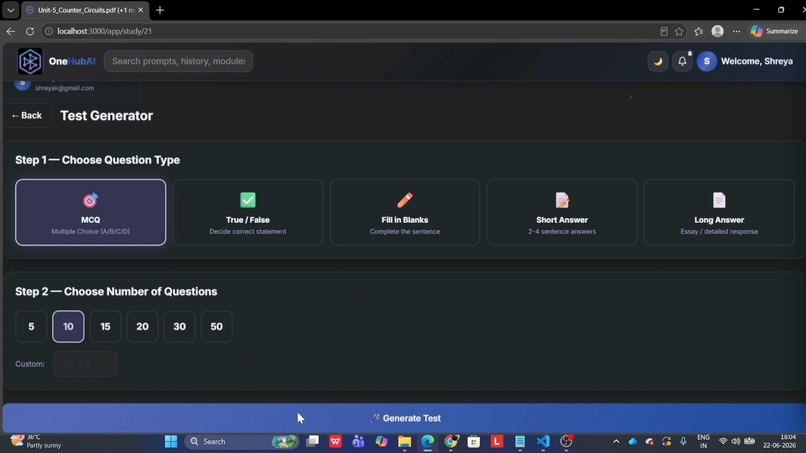Set number of questions to 15
Viewport: 806px width, 453px height.
pyautogui.click(x=105, y=327)
